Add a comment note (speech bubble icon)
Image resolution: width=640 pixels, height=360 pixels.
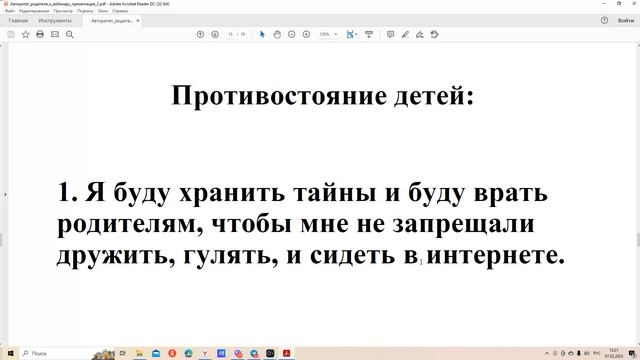click(391, 35)
